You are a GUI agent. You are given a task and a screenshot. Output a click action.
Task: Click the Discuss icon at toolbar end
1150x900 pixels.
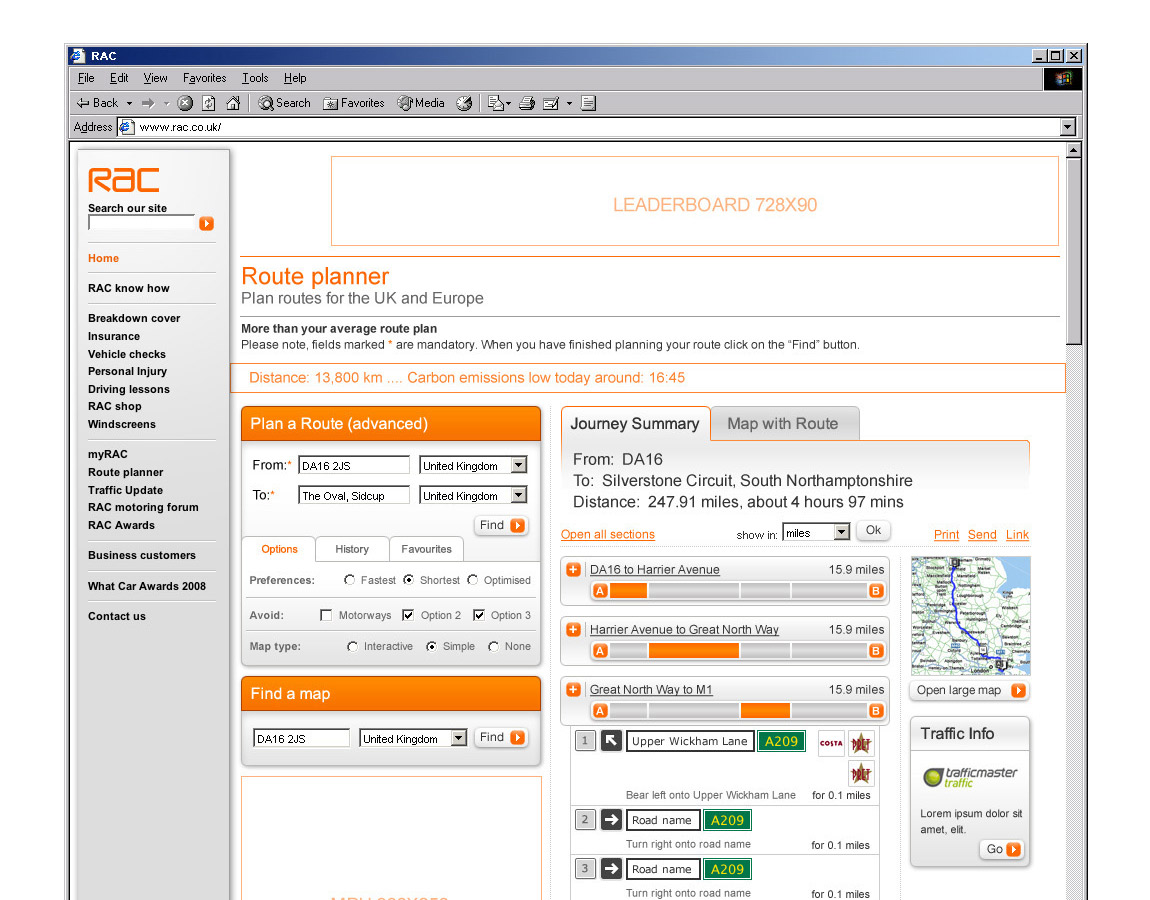pyautogui.click(x=588, y=103)
